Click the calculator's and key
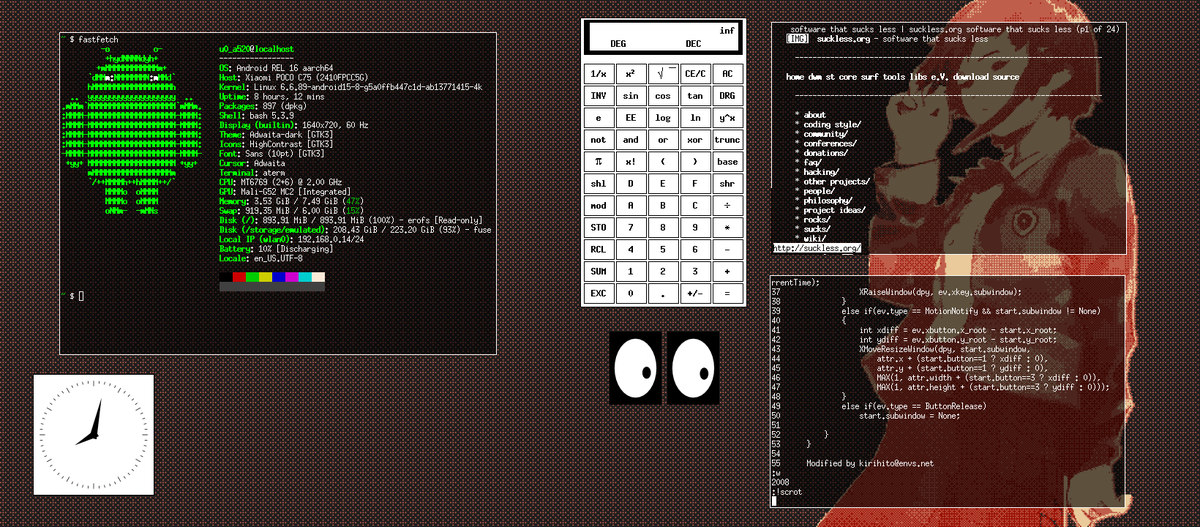 (630, 140)
